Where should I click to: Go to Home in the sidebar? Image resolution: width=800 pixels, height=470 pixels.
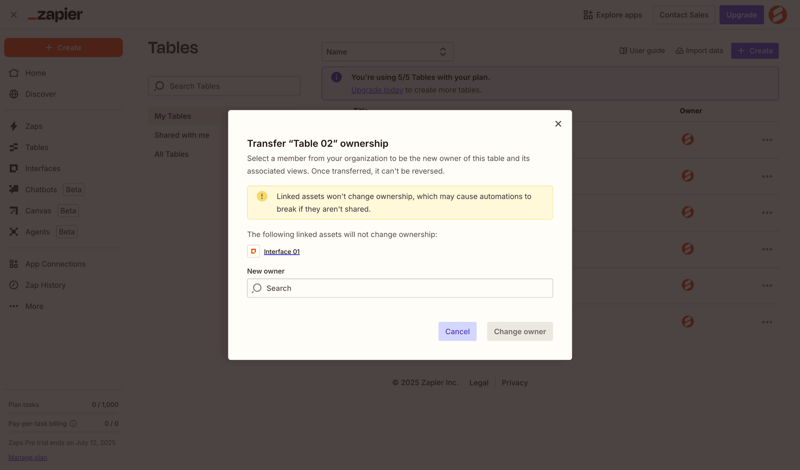(x=28, y=73)
